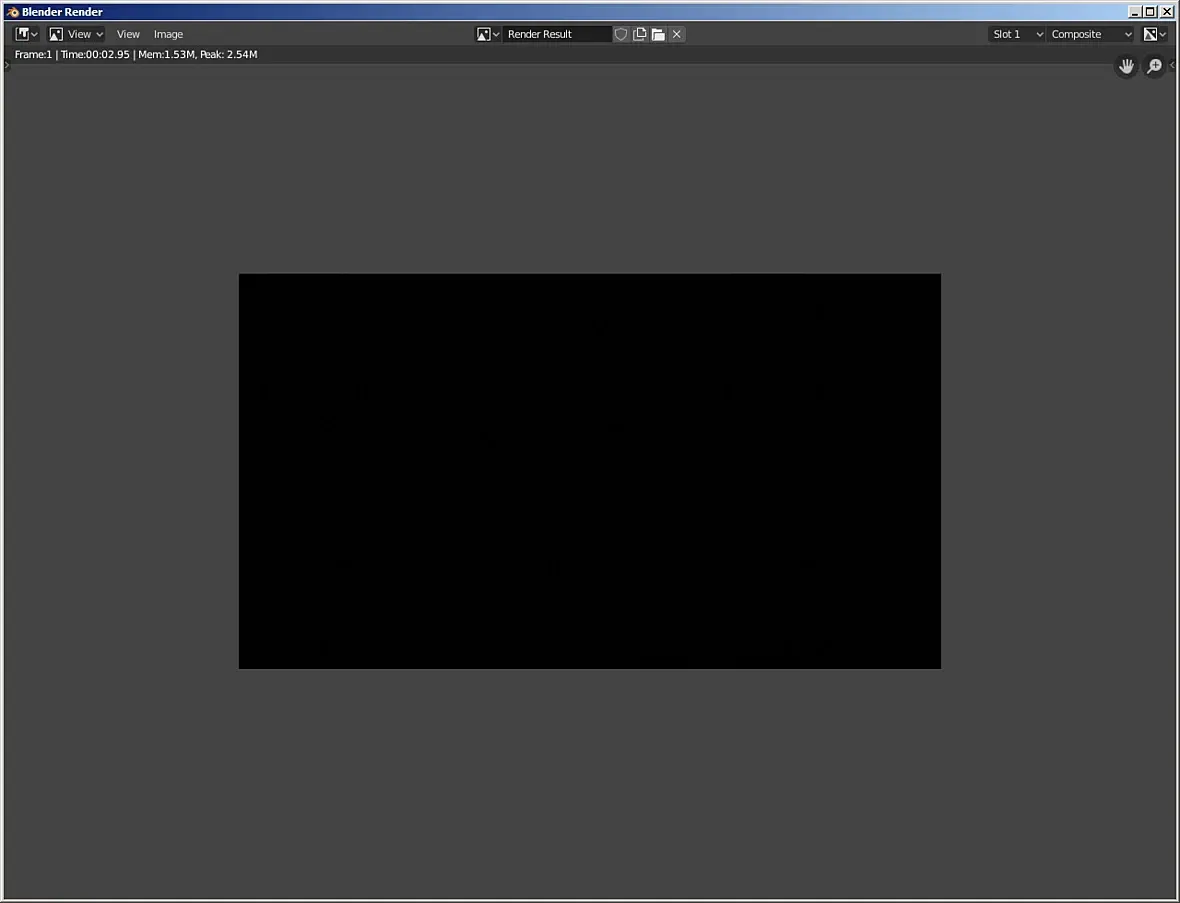Click the Render Result name field

557,35
